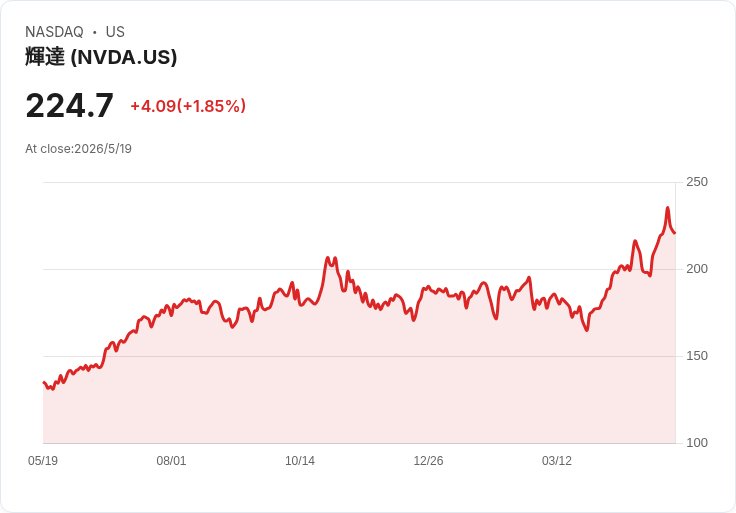Click the last data point at line's right end
Image resolution: width=736 pixels, height=513 pixels.
[x=675, y=233]
